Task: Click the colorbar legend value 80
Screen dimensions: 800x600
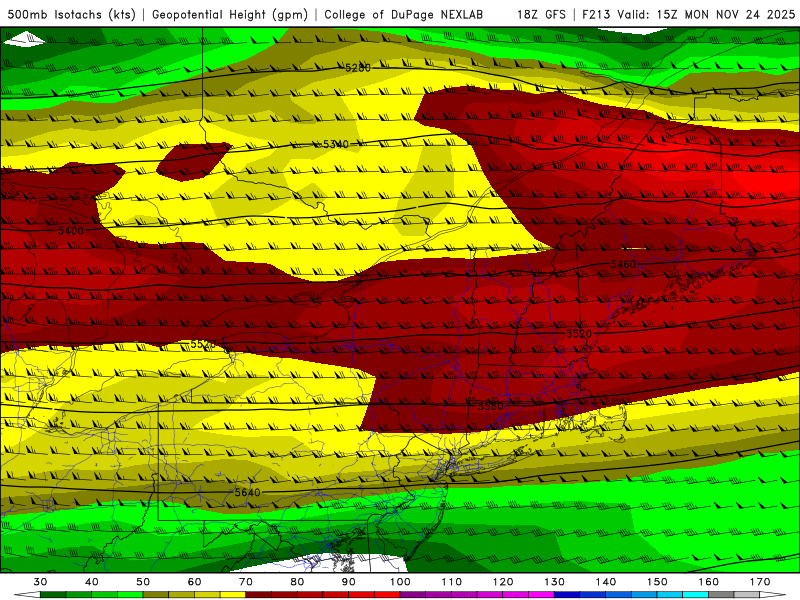Action: point(297,582)
